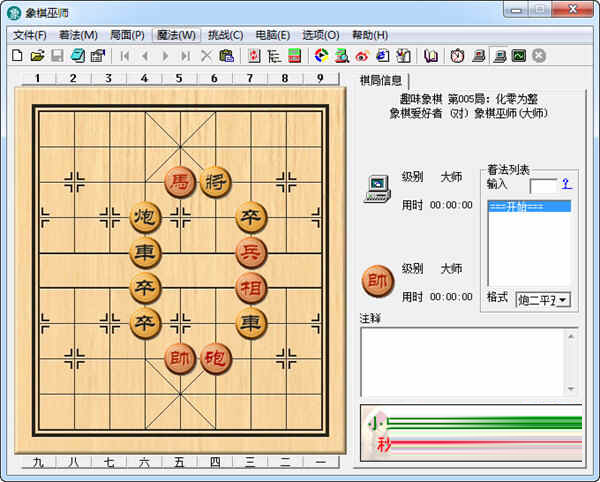Viewport: 600px width, 482px height.
Task: Open the purple book toolbar icon
Action: [431, 56]
